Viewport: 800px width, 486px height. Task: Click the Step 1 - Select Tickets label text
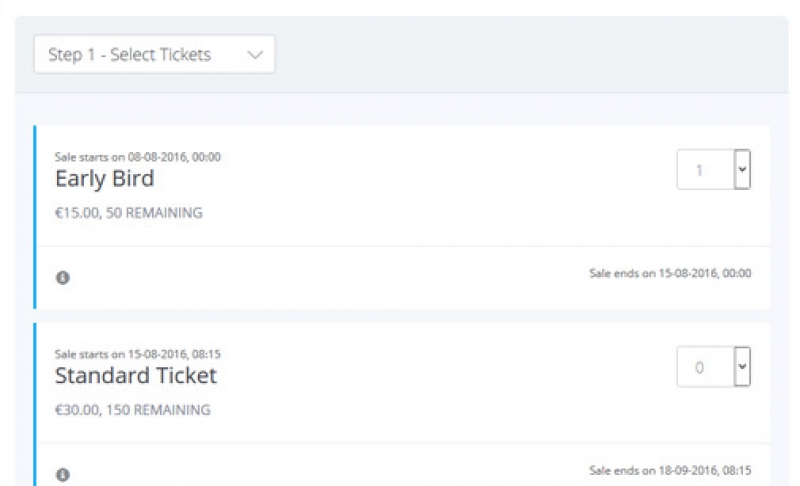coord(130,55)
